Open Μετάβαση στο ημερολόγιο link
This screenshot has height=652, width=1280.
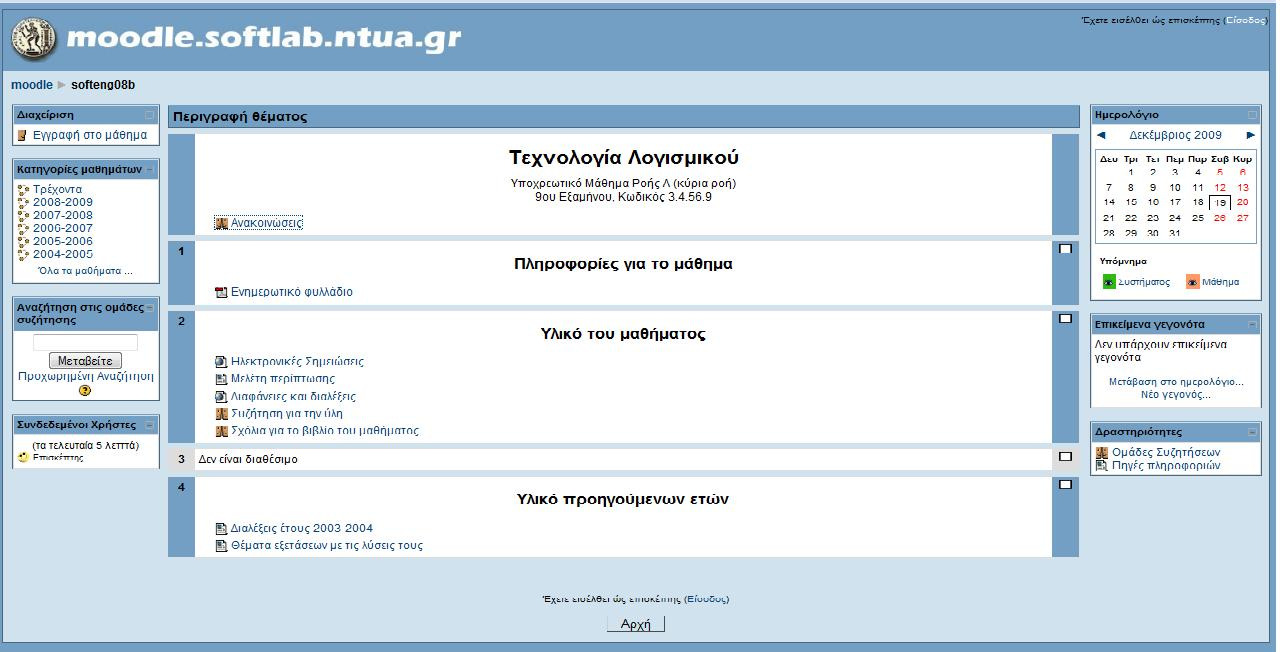click(1176, 382)
